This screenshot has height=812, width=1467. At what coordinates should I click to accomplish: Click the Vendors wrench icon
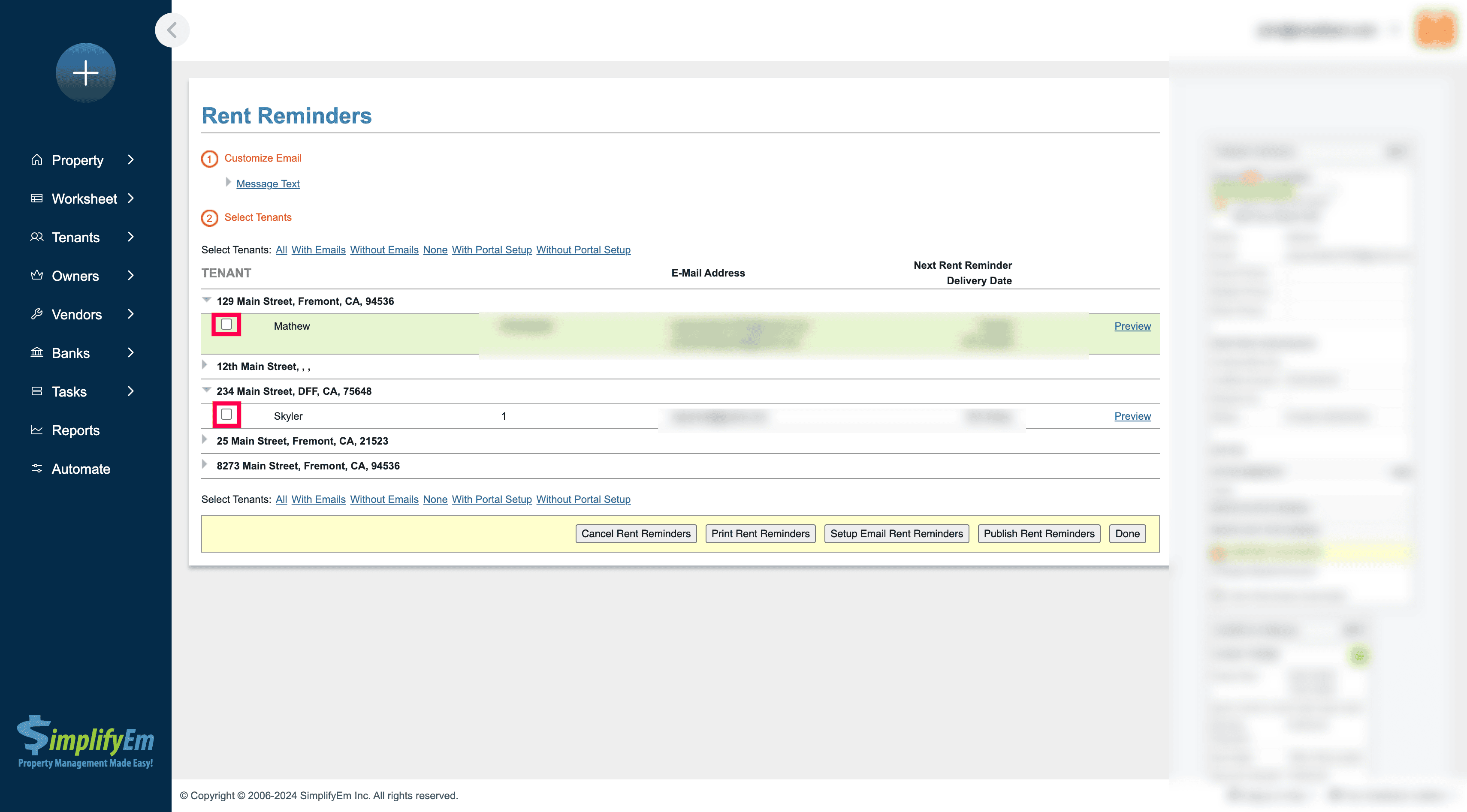point(37,314)
